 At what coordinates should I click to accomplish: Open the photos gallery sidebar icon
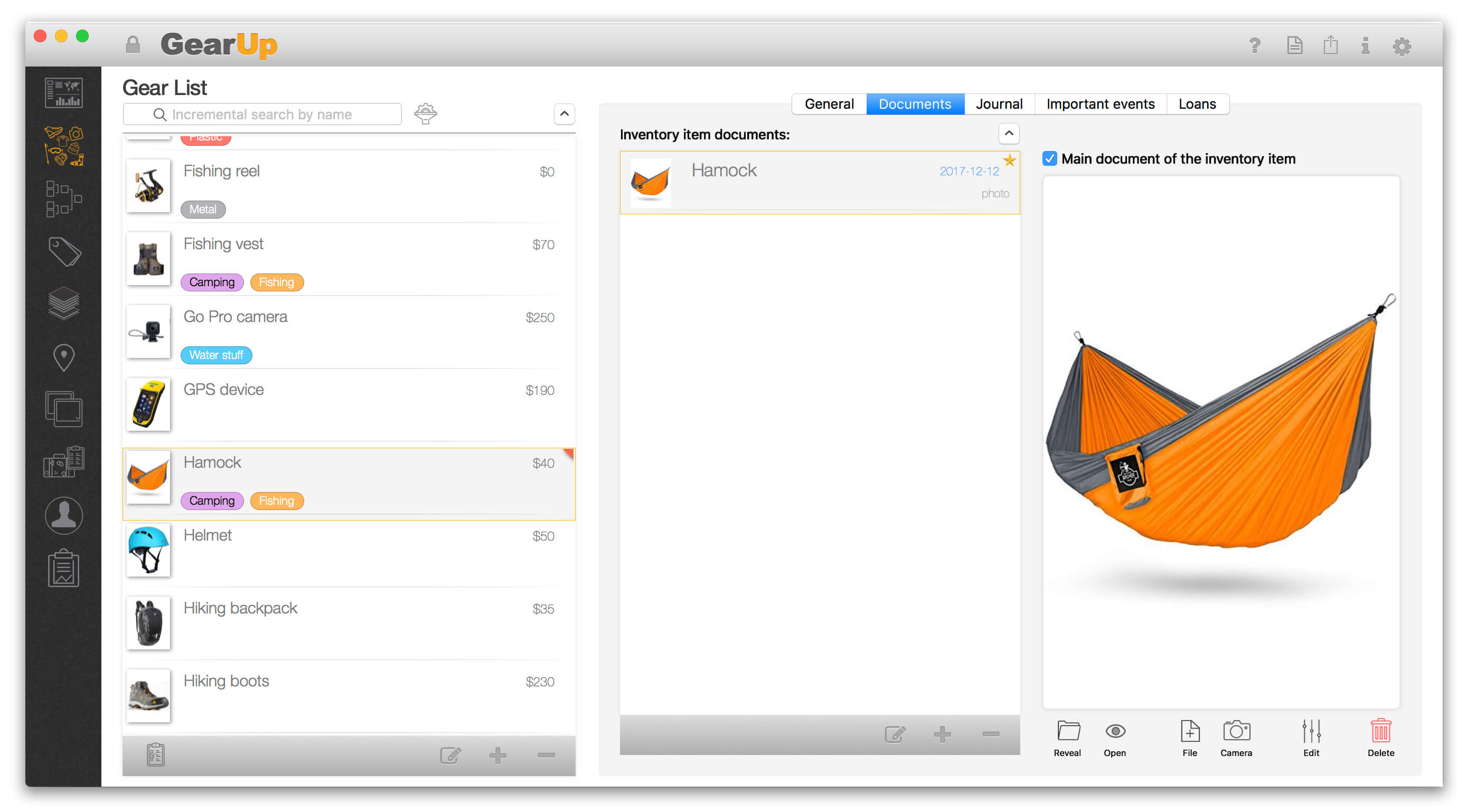point(63,410)
